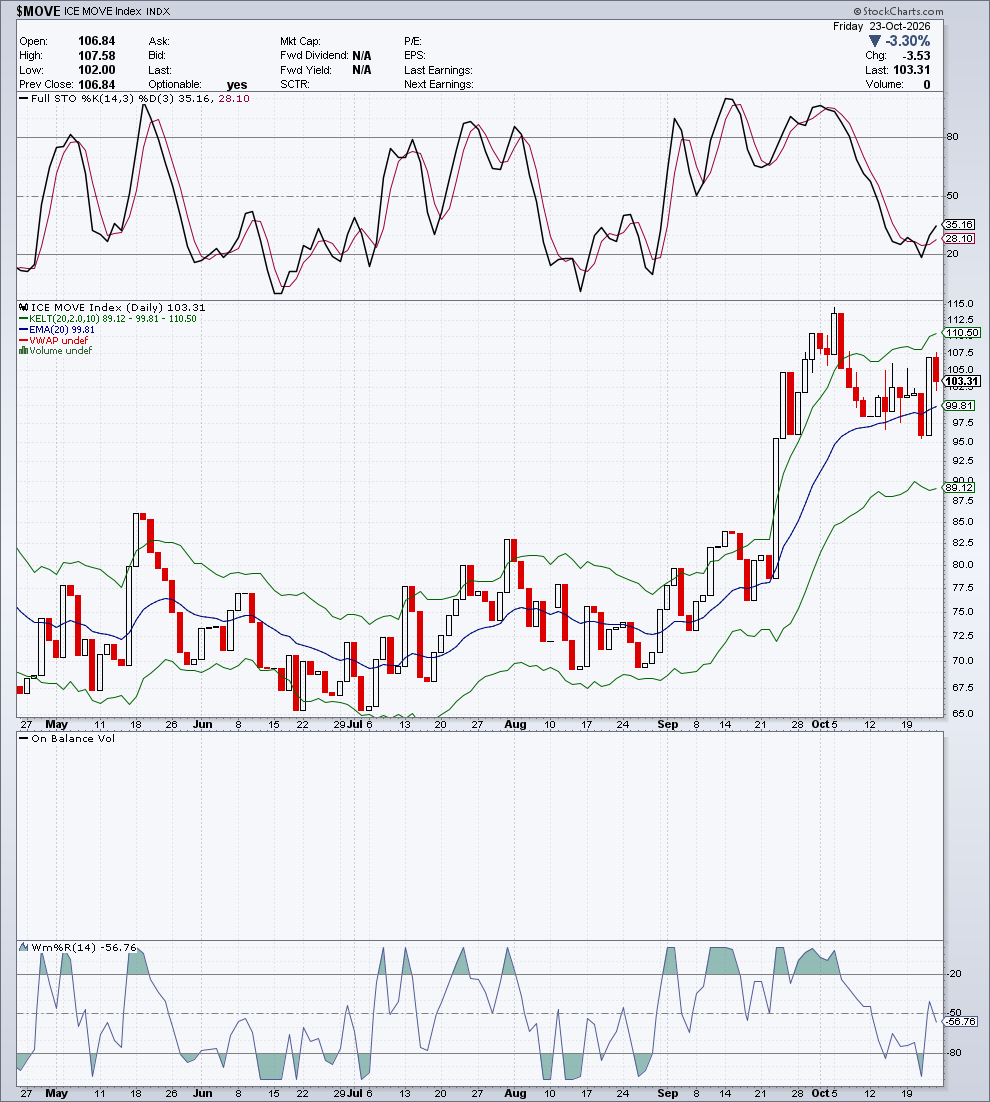The width and height of the screenshot is (990, 1102).
Task: Click the Fwd Dividend N/A value
Action: point(362,56)
